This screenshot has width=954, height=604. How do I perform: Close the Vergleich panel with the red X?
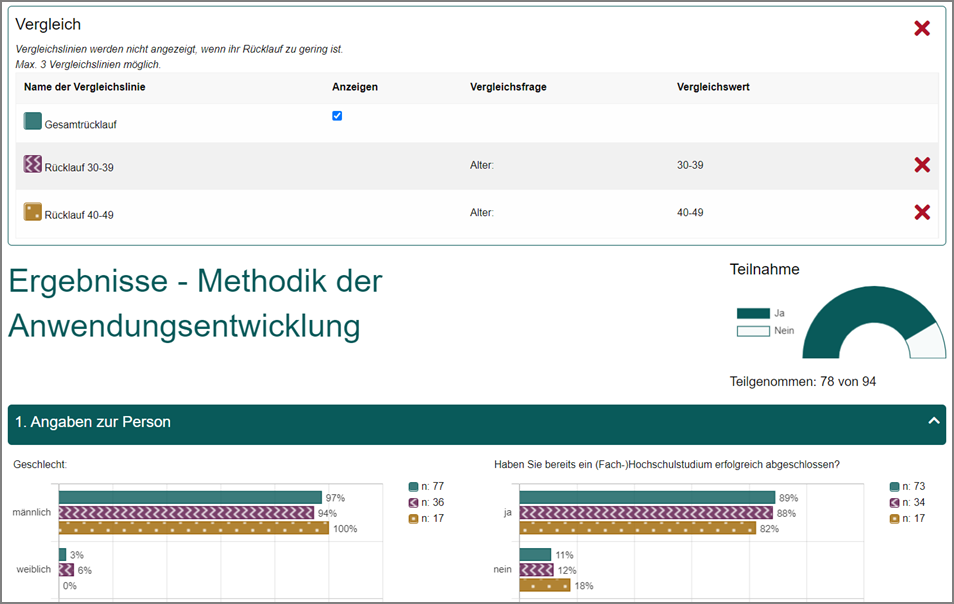point(921,28)
